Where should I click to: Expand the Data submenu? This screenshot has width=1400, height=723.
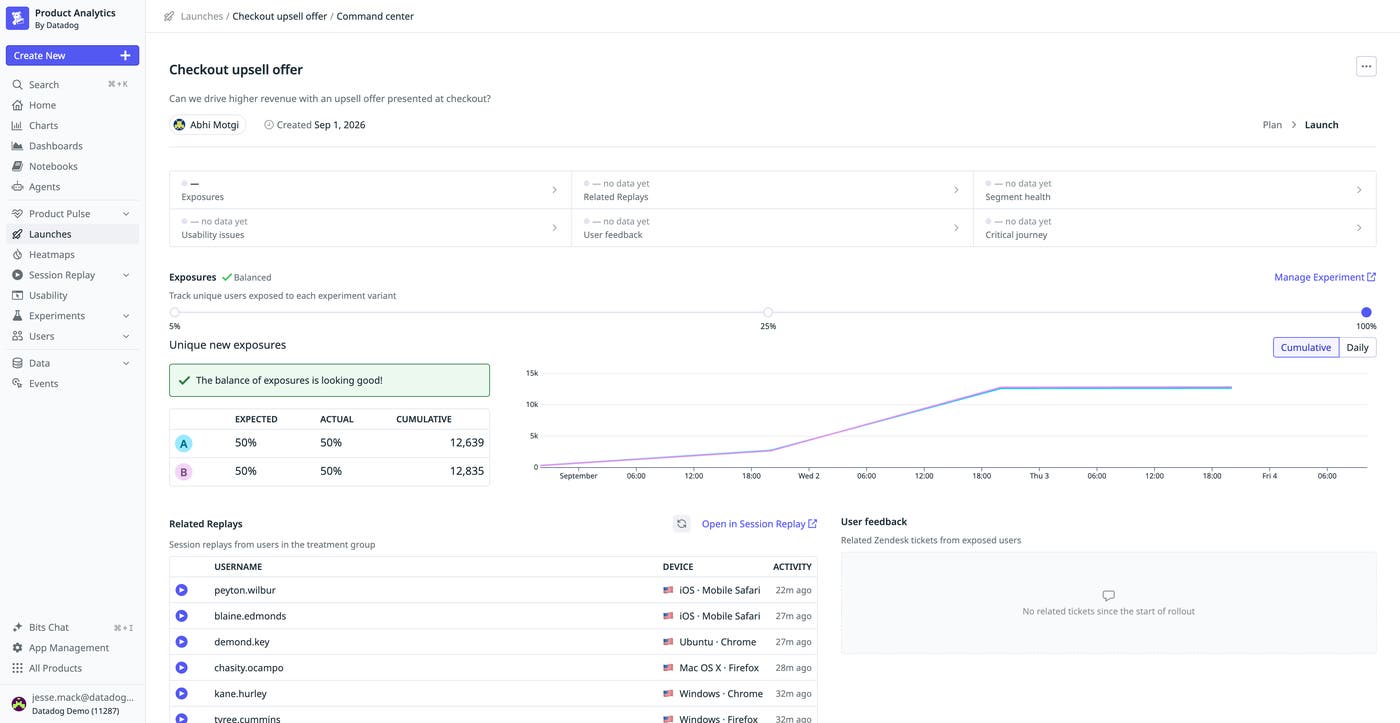(126, 363)
